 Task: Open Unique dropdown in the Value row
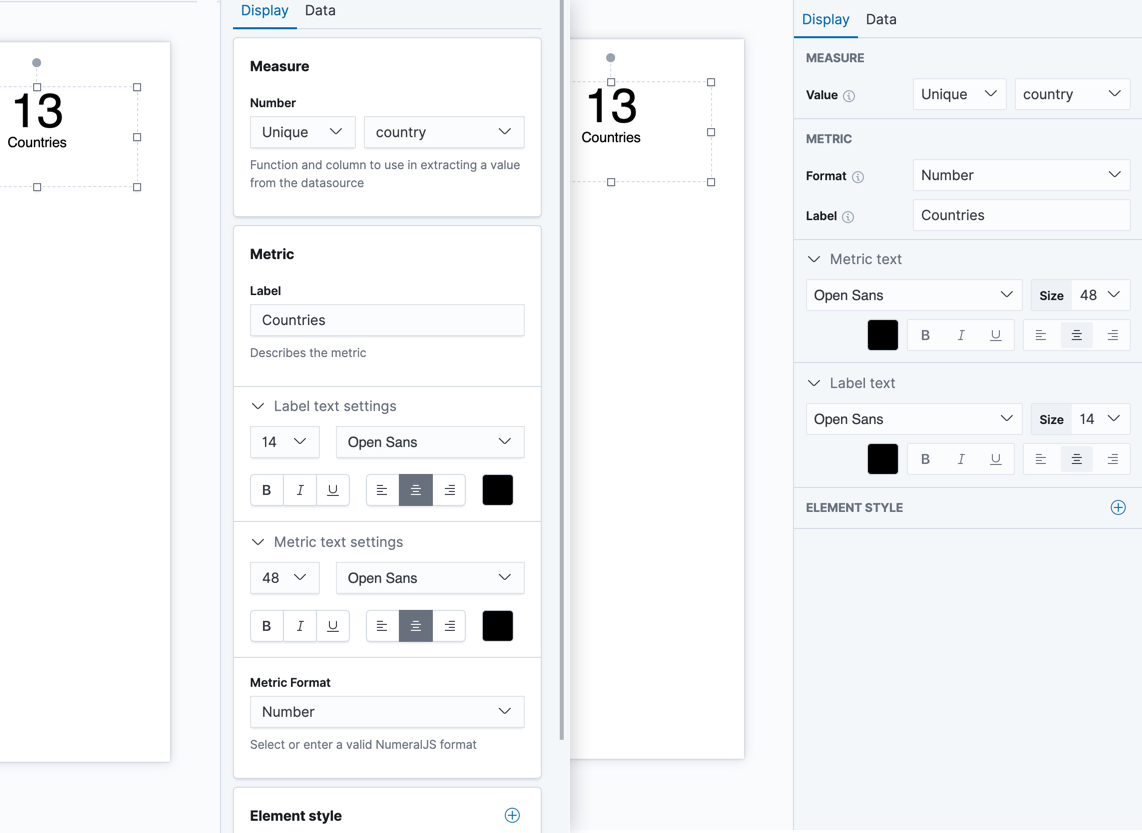click(959, 94)
